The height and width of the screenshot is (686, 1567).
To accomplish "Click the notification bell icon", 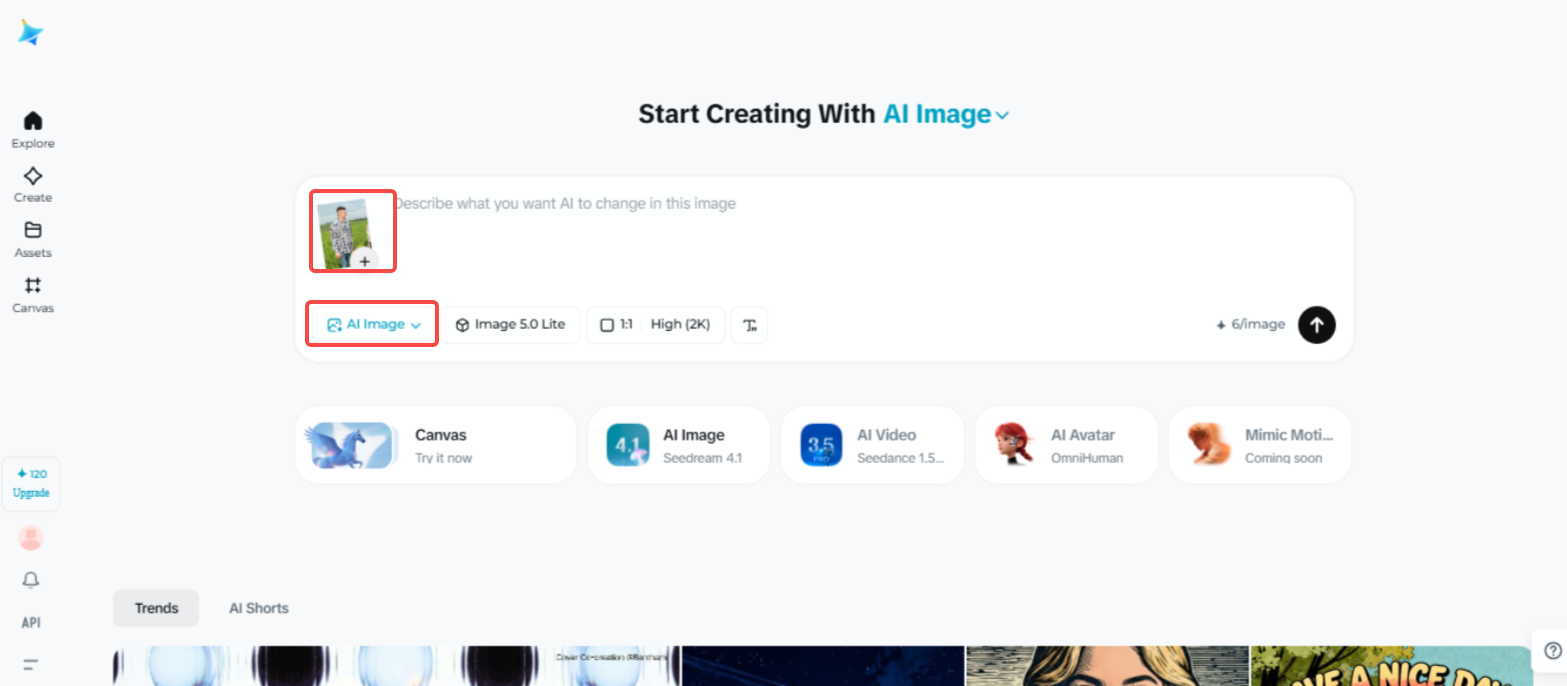I will [30, 580].
